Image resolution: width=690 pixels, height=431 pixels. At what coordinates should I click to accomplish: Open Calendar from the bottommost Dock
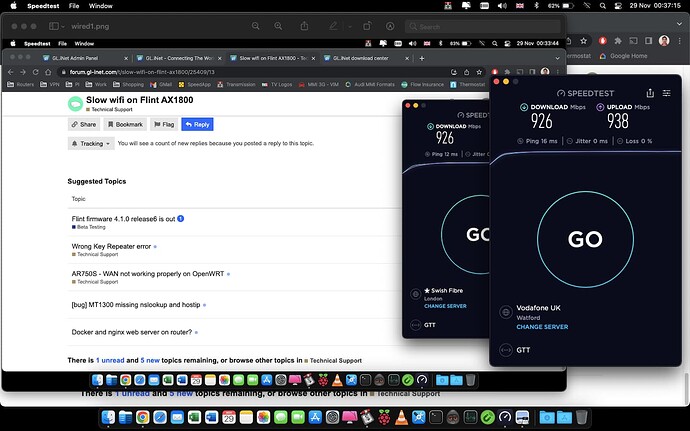229,417
